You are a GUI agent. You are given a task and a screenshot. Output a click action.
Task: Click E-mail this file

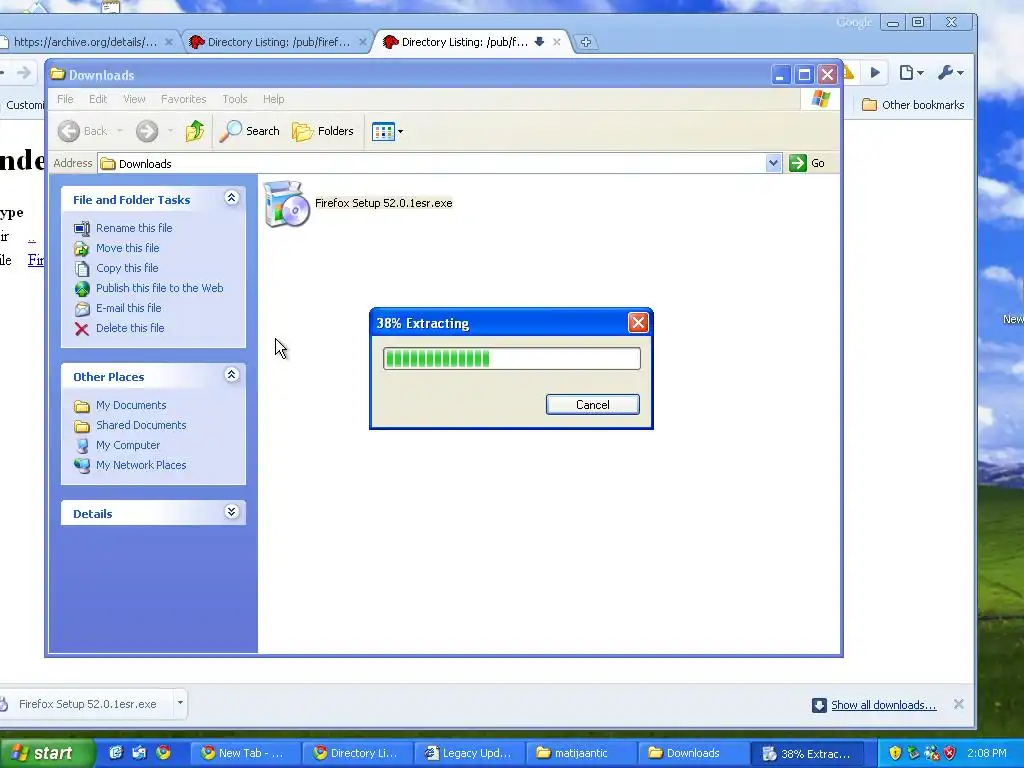click(128, 308)
